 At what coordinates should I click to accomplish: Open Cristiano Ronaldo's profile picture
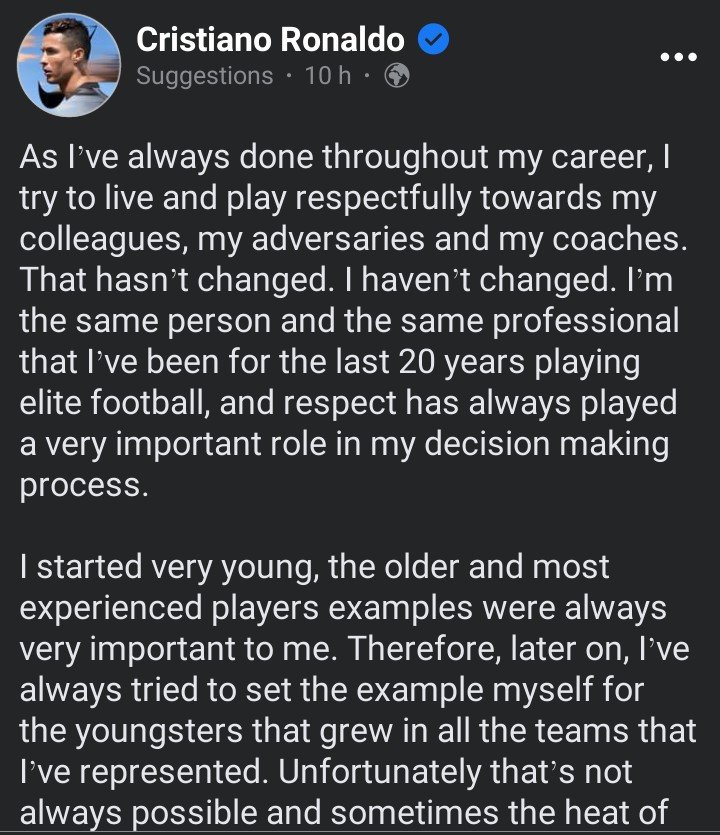tap(69, 66)
